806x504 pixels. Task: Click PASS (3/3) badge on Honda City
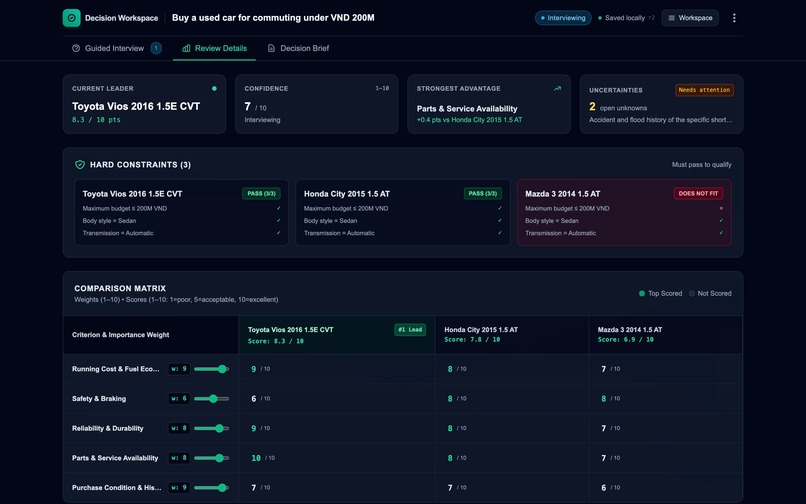click(483, 193)
